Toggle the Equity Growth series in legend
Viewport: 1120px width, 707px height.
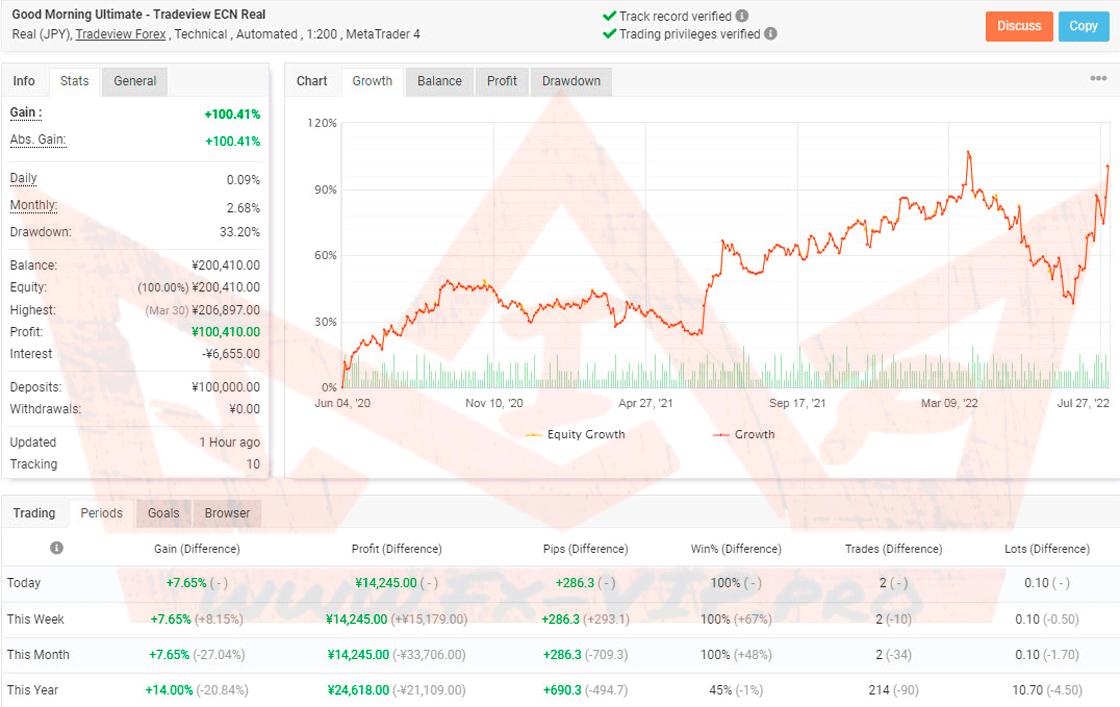576,435
